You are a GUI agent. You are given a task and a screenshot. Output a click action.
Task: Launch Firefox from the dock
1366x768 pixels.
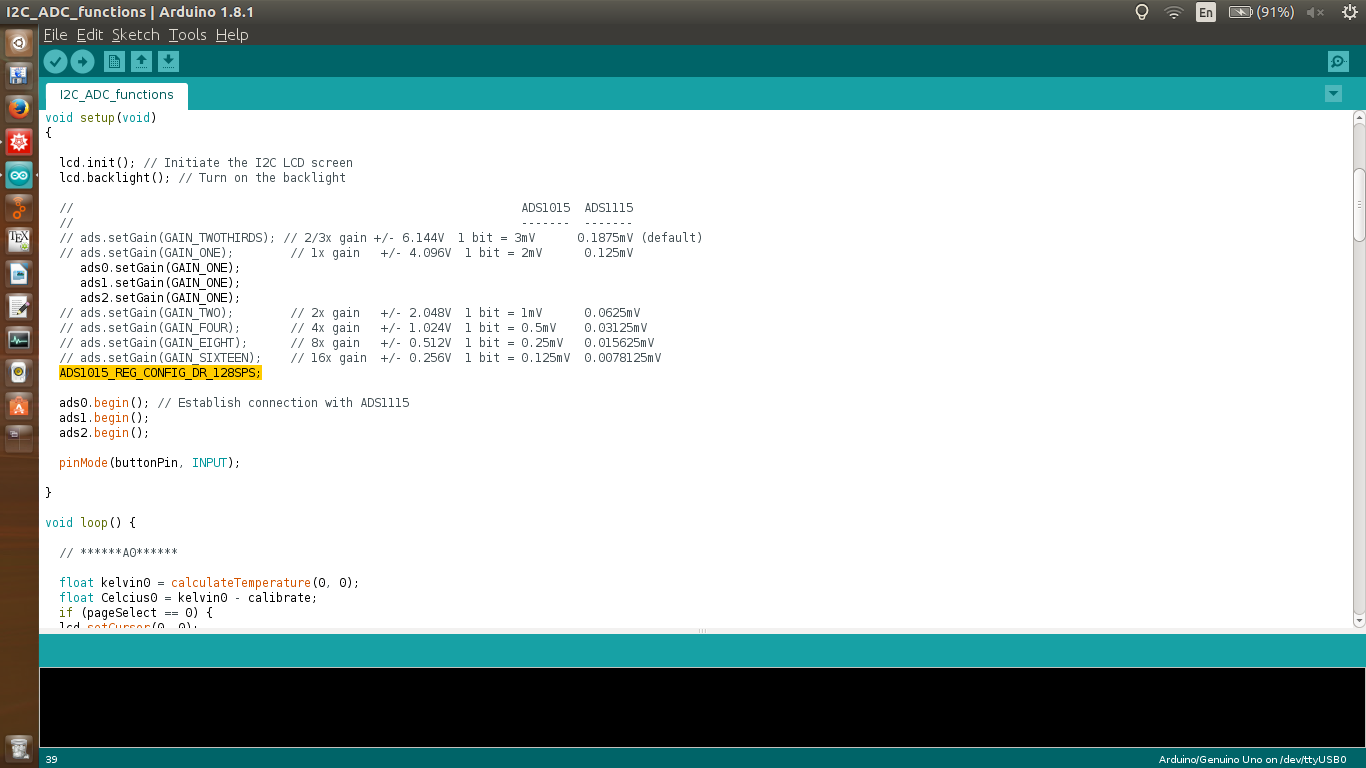pyautogui.click(x=18, y=108)
